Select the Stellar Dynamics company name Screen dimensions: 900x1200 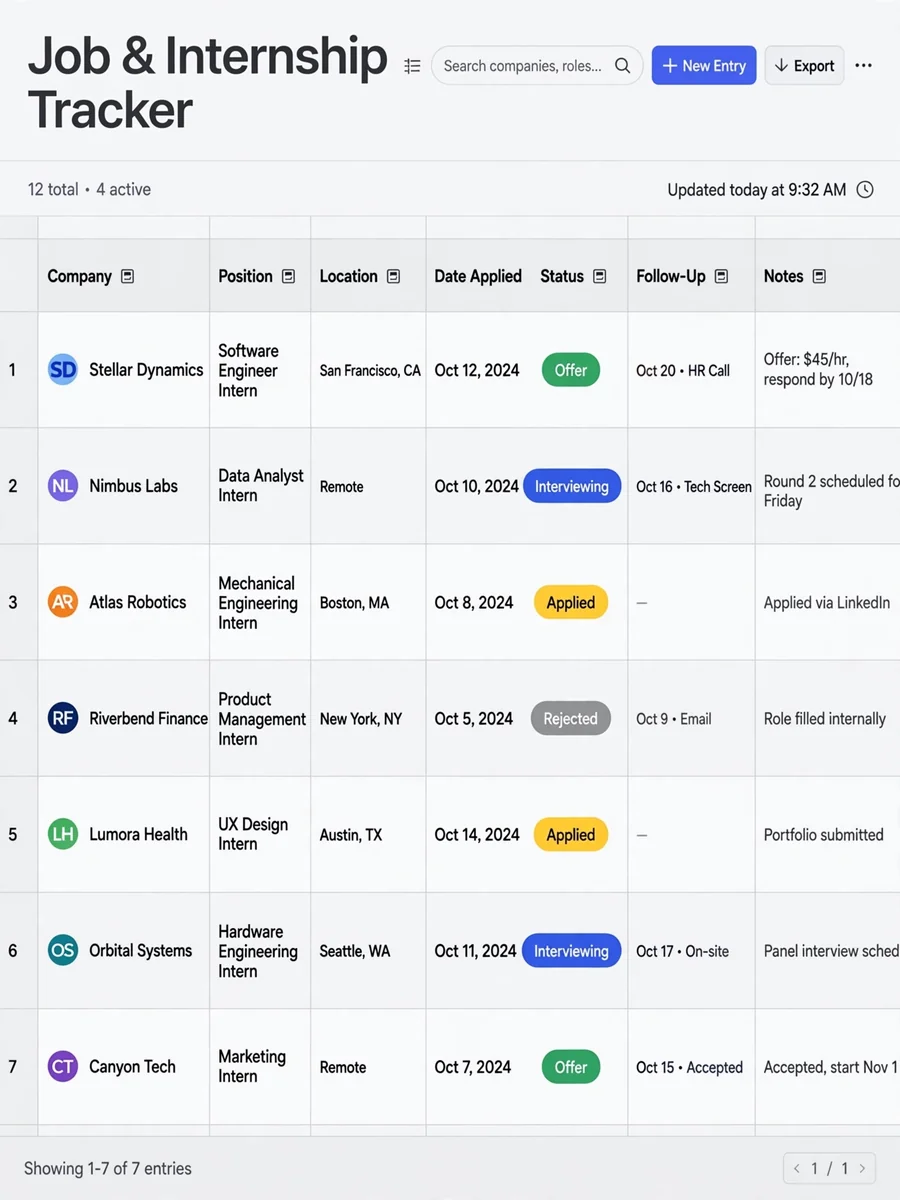[146, 370]
